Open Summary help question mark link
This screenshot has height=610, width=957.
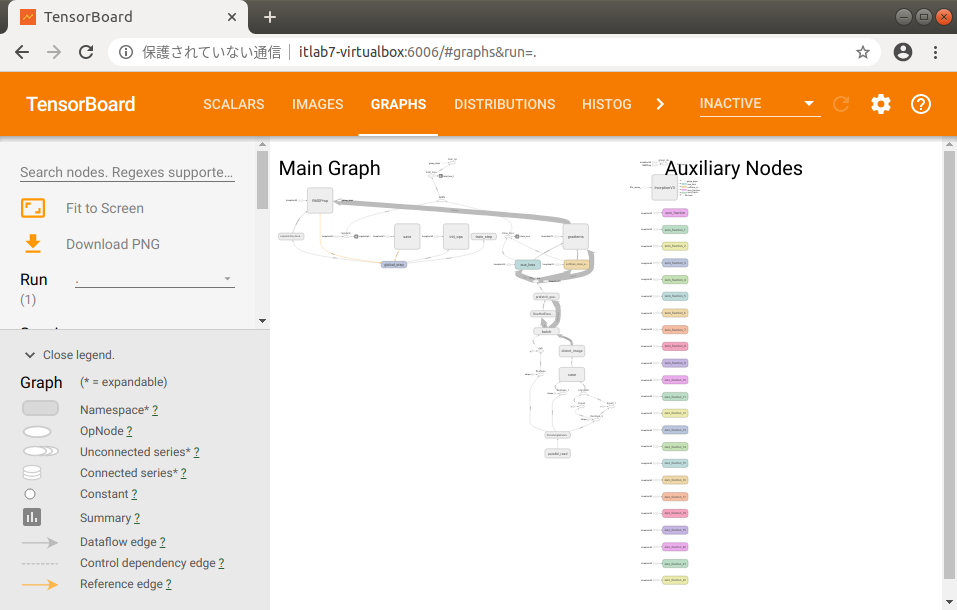click(x=137, y=518)
